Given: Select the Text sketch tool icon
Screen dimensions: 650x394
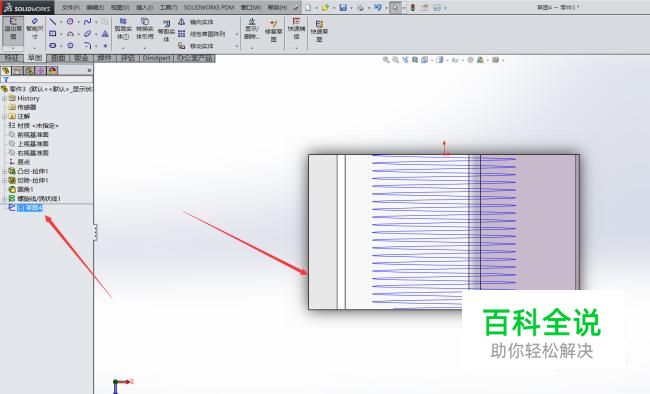Looking at the screenshot, I should (105, 34).
